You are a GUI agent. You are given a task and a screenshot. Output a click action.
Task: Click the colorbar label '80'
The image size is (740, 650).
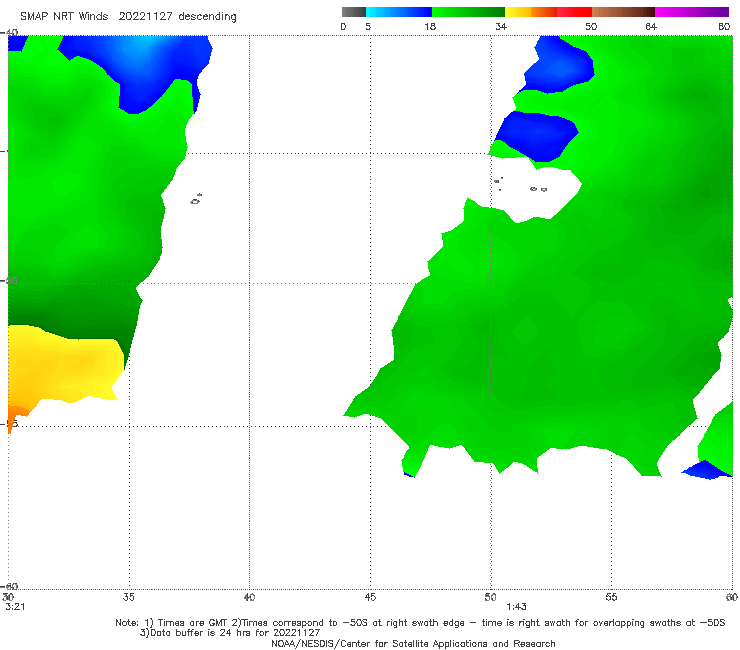click(x=724, y=27)
